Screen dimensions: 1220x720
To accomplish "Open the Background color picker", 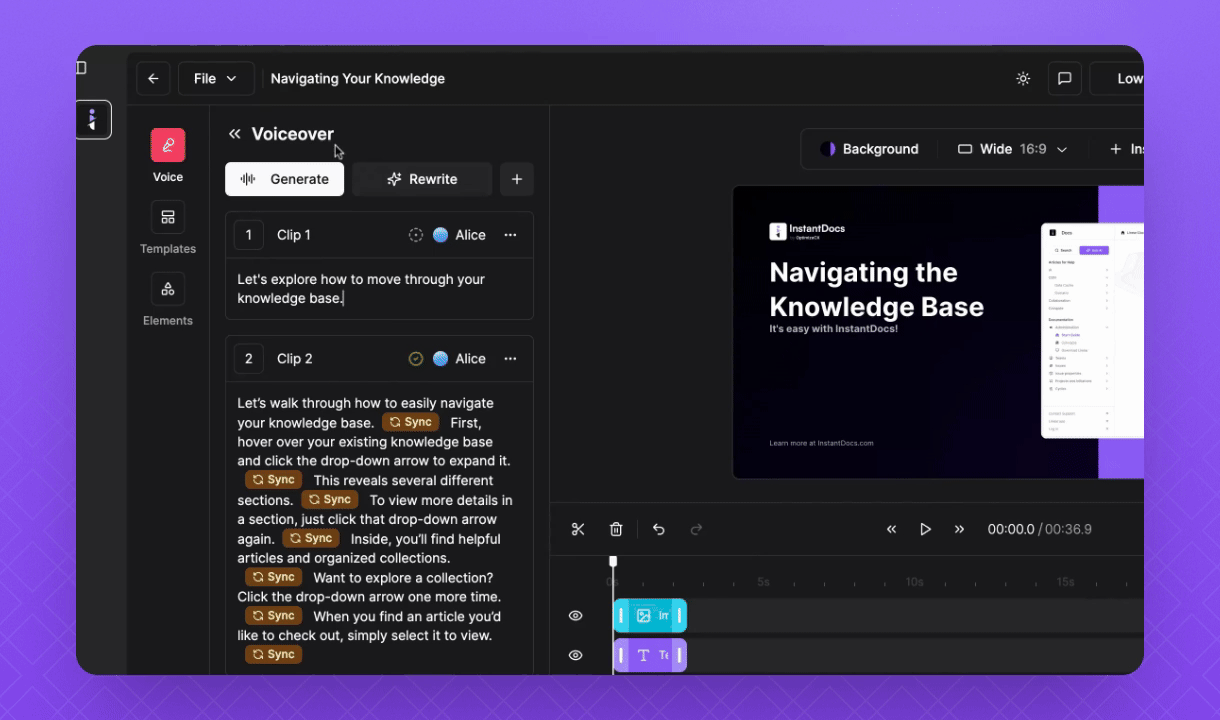I will point(869,149).
